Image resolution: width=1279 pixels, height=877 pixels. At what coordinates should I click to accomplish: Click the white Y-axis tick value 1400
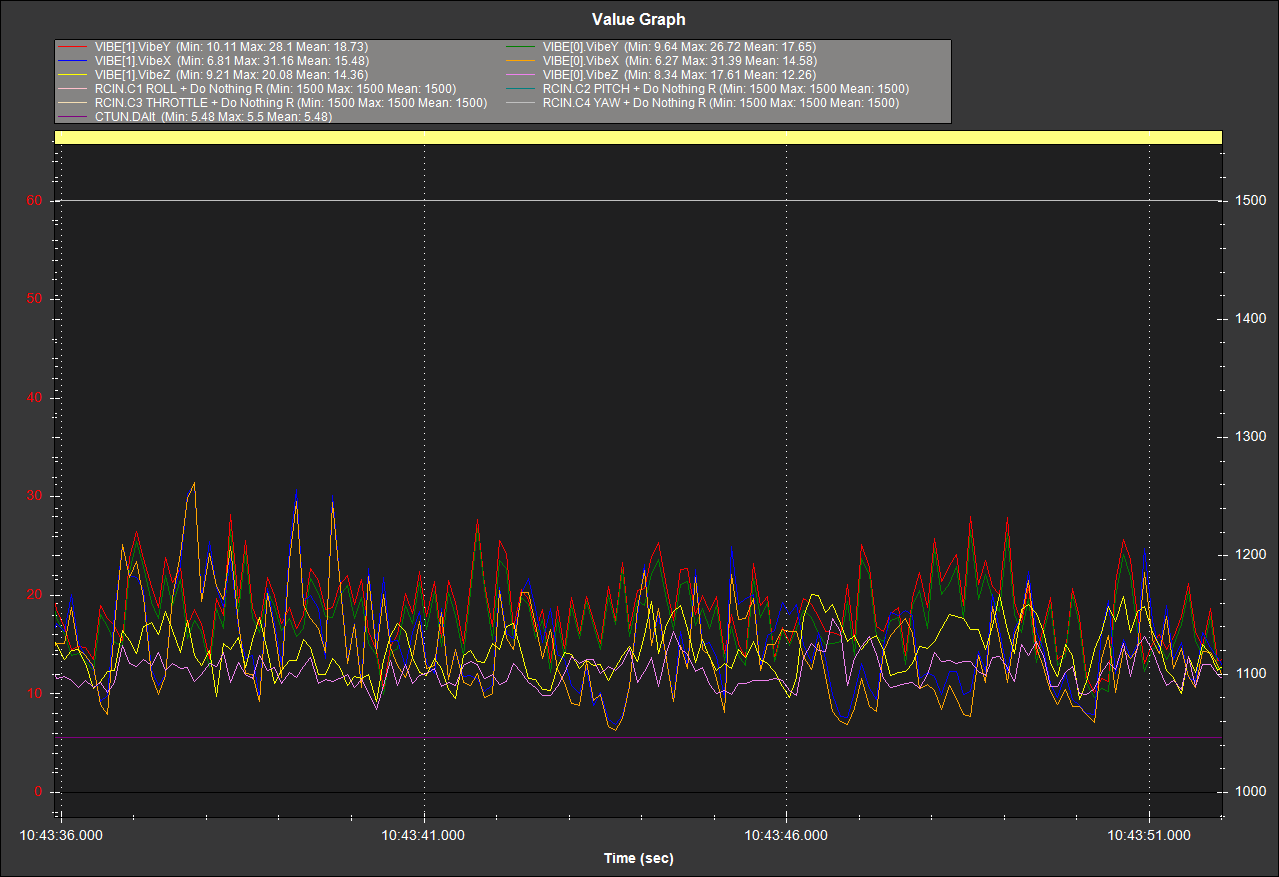(1252, 318)
